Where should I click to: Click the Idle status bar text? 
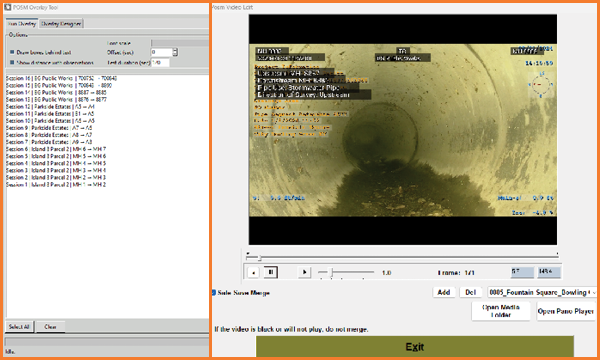coord(10,351)
